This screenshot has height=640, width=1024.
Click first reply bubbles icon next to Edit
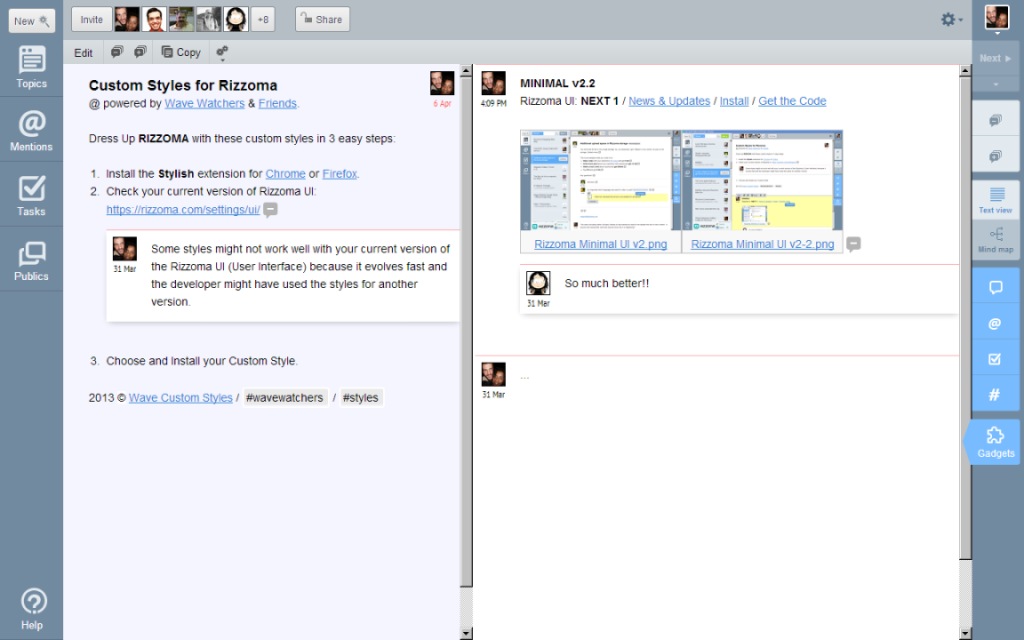[x=117, y=52]
